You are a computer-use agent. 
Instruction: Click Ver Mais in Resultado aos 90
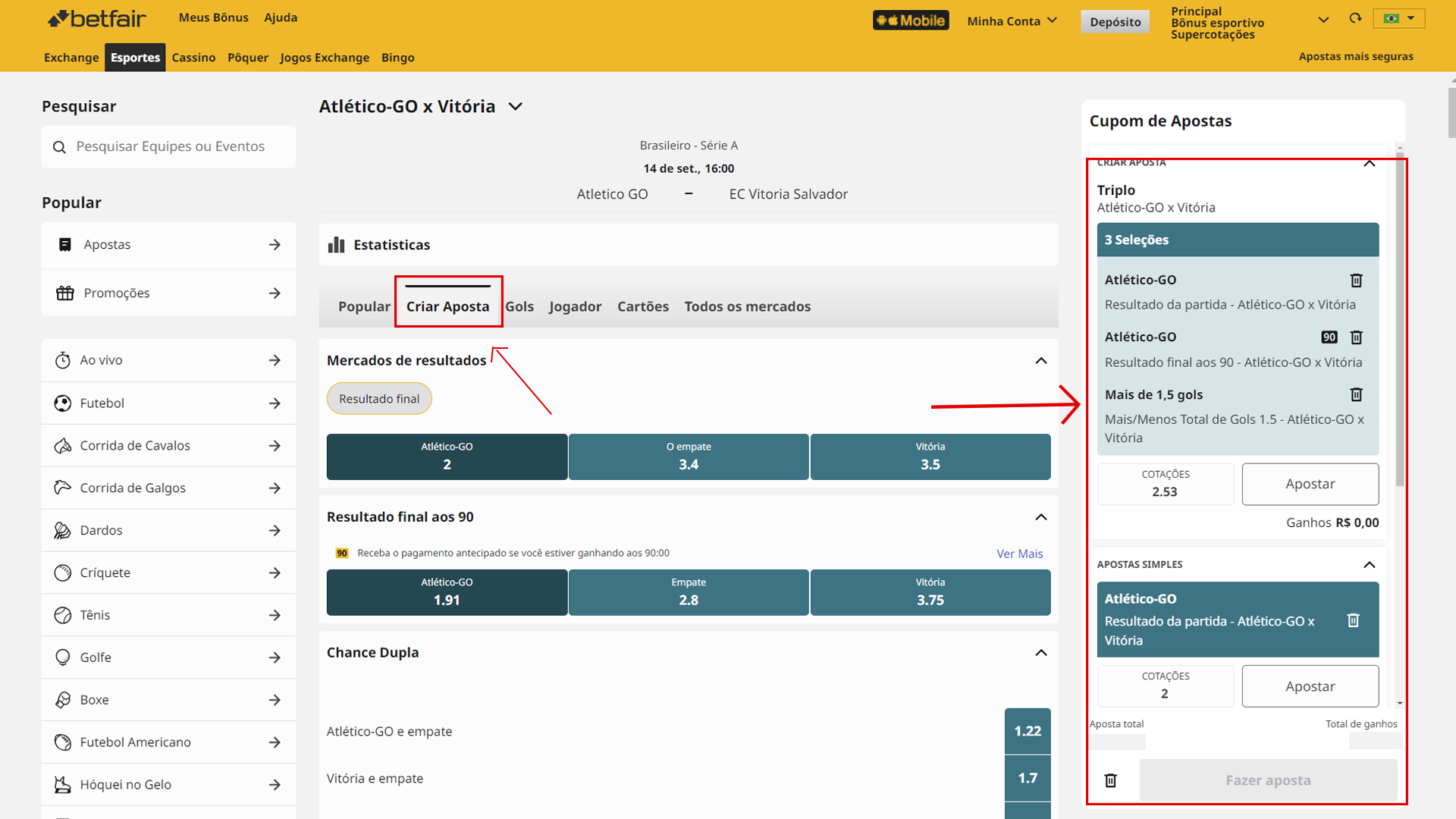click(1020, 554)
